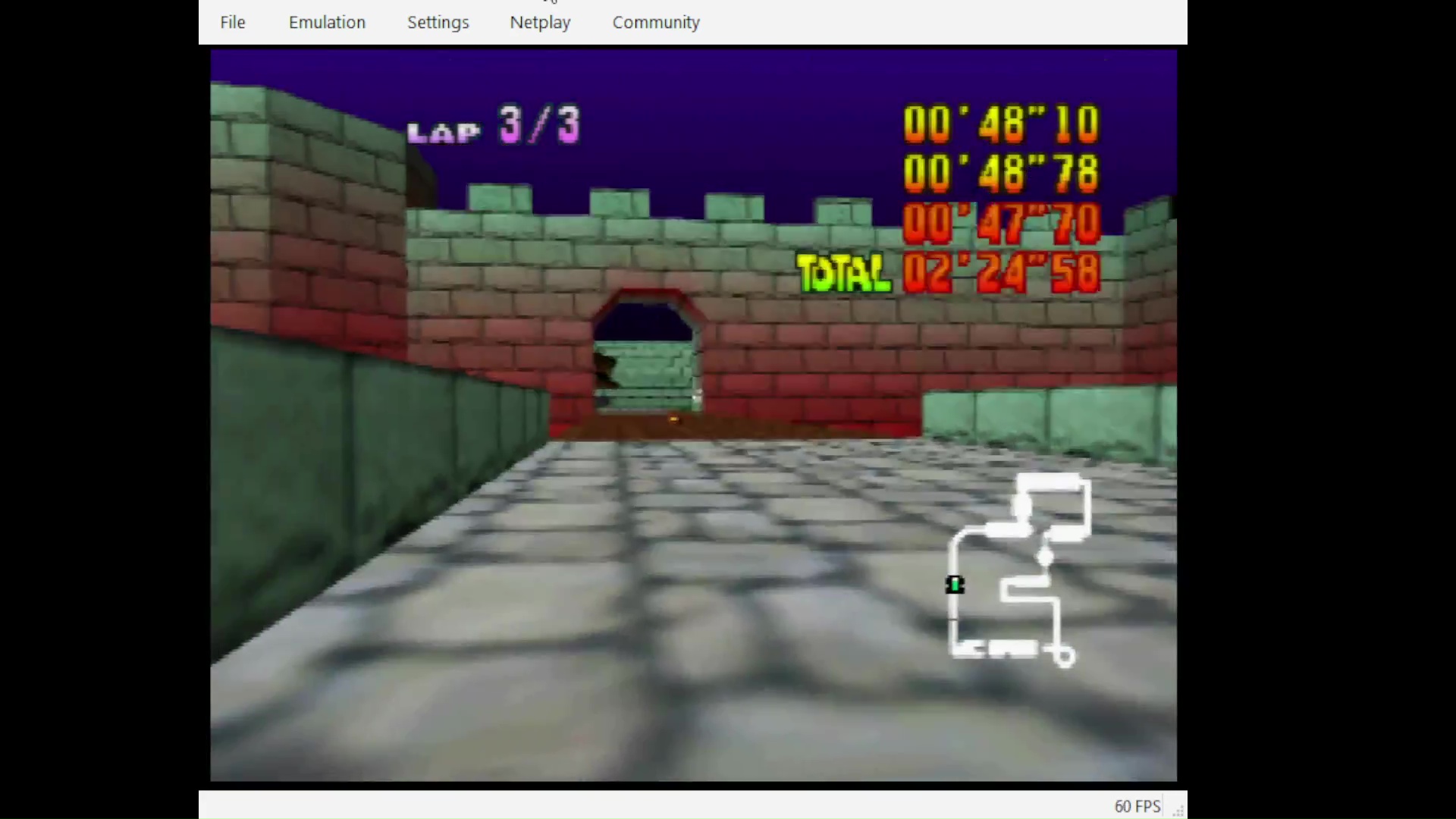Click the 60 FPS status indicator
The image size is (1456, 819).
[x=1137, y=807]
